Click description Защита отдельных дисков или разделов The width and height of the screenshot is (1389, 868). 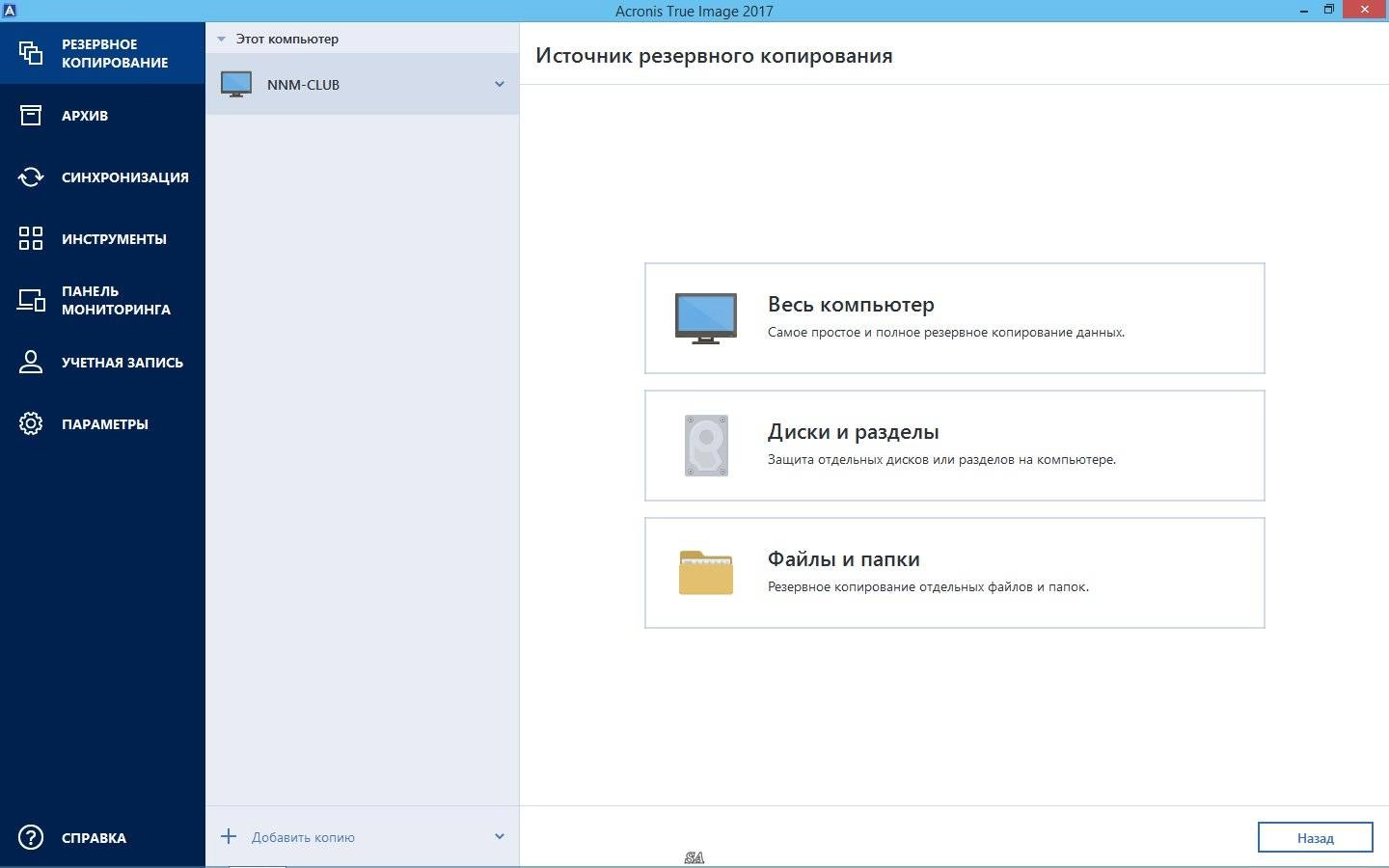click(941, 460)
